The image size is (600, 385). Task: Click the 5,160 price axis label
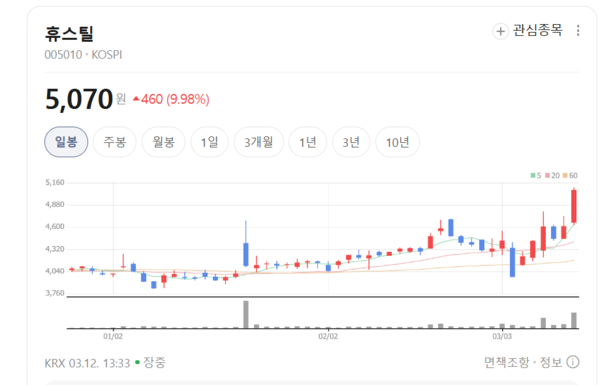[x=55, y=183]
